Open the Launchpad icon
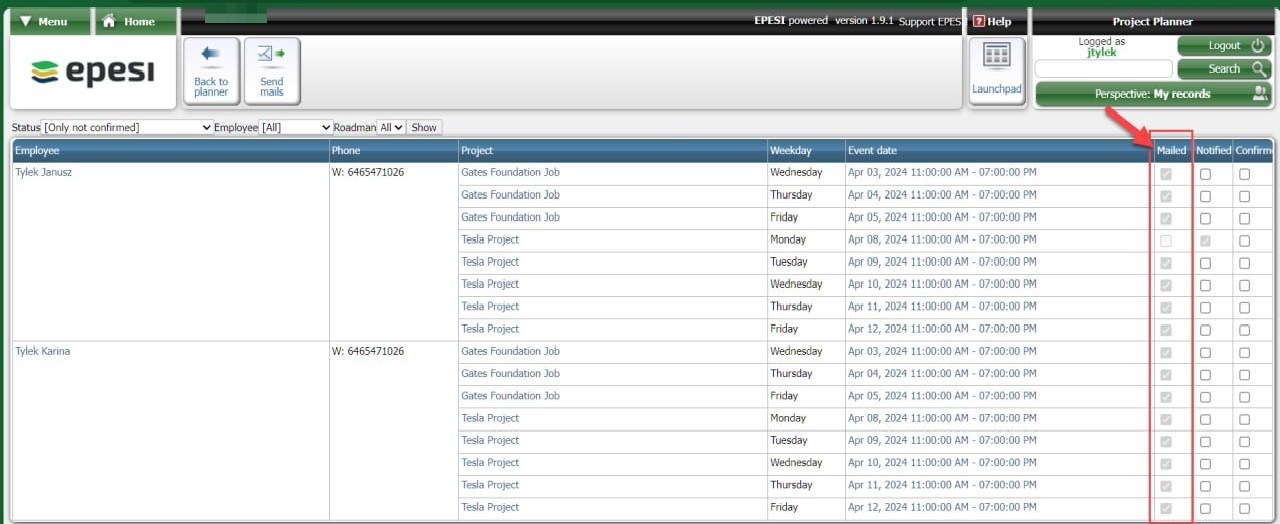The width and height of the screenshot is (1280, 524). pyautogui.click(x=996, y=70)
